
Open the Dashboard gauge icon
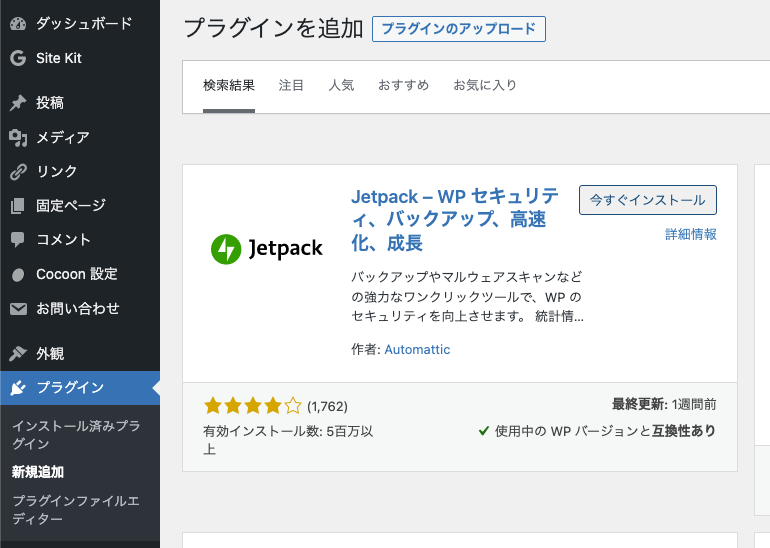point(18,24)
